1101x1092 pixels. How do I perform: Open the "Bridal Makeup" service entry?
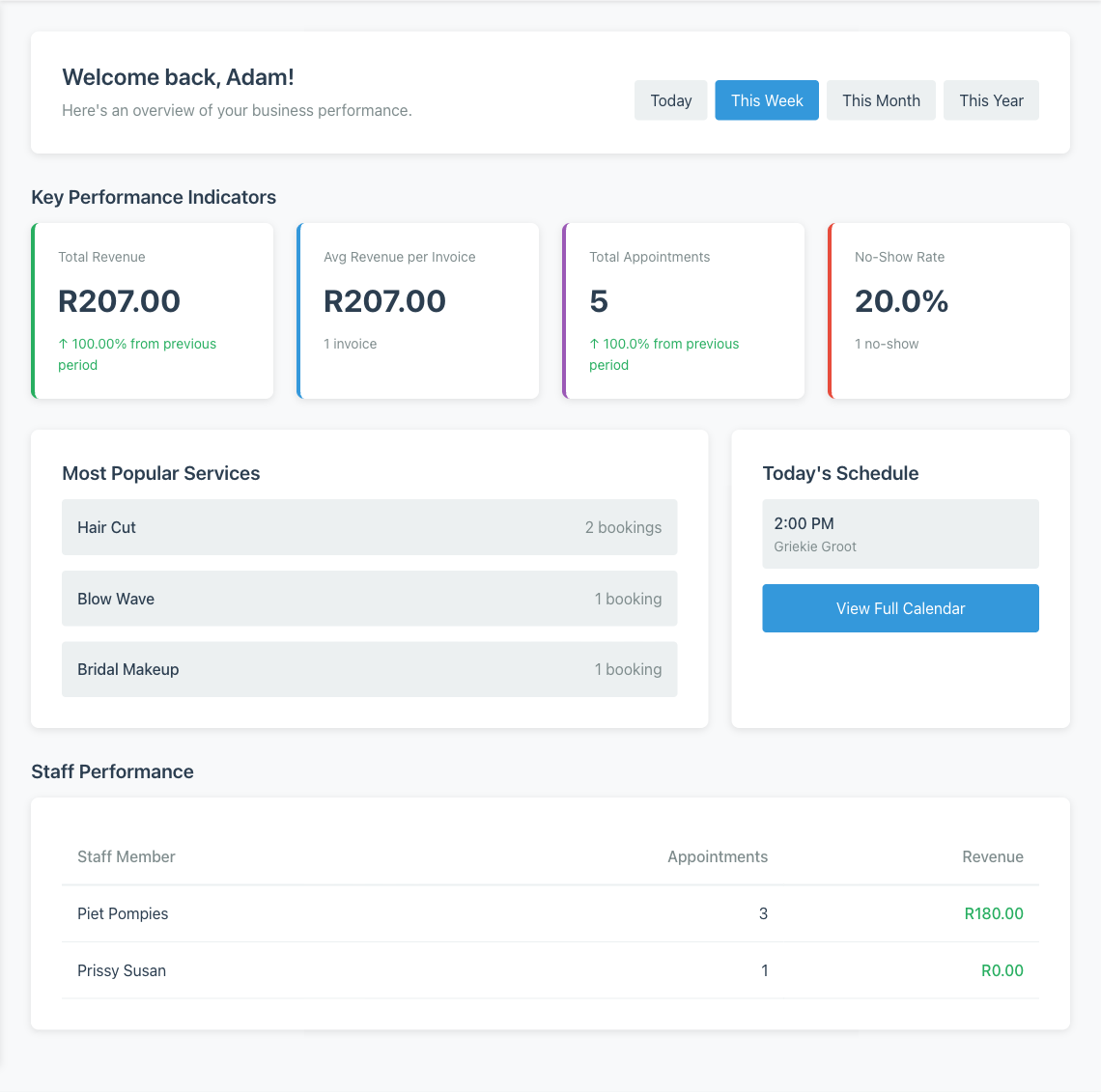369,668
